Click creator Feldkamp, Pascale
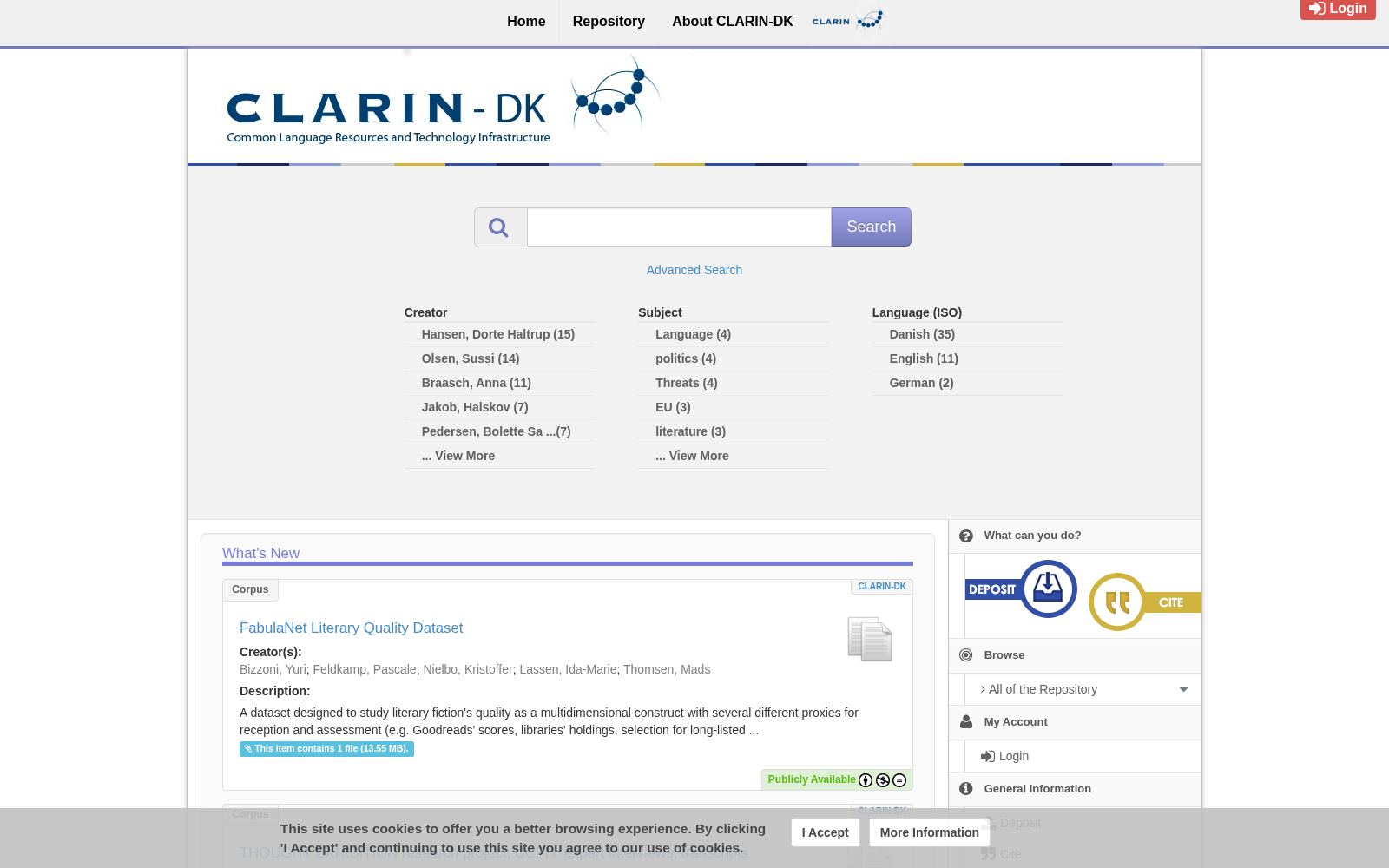This screenshot has height=868, width=1389. tap(365, 669)
